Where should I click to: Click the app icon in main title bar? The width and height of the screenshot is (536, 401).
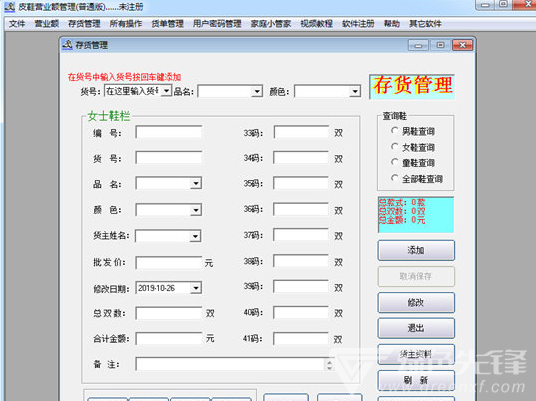[x=10, y=6]
